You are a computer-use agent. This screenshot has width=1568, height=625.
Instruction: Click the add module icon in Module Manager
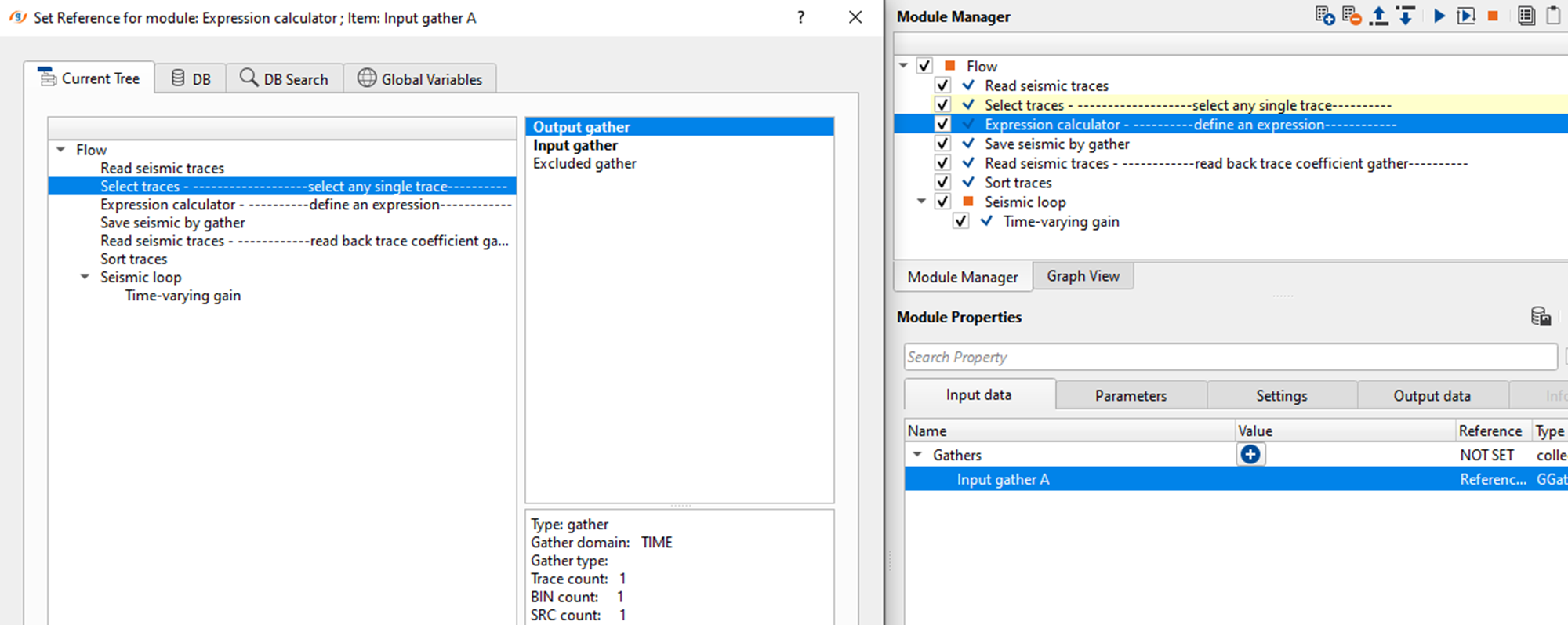pyautogui.click(x=1325, y=16)
